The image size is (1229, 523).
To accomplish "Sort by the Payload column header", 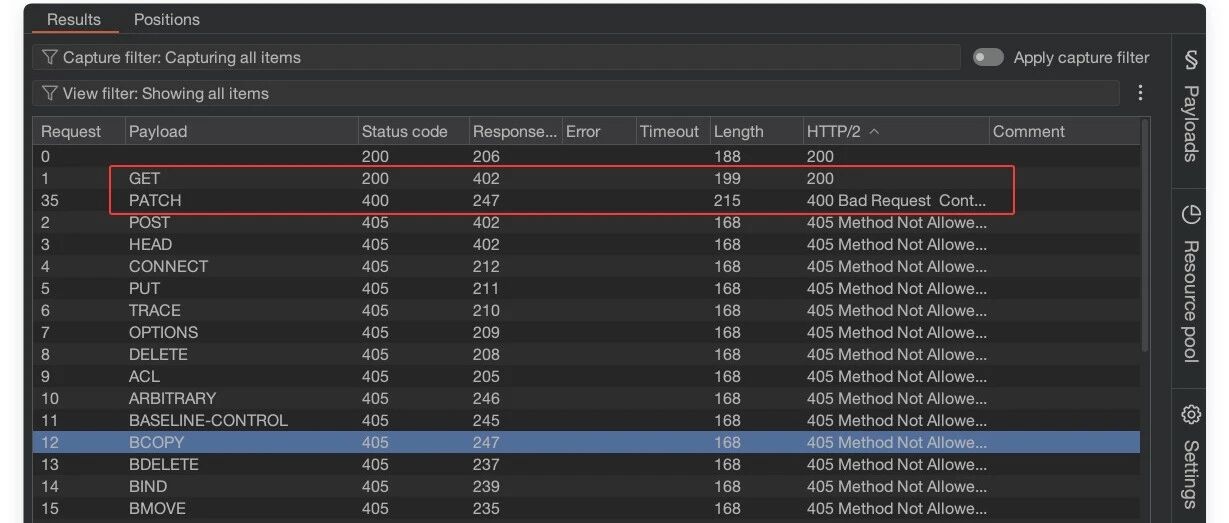I will [241, 131].
